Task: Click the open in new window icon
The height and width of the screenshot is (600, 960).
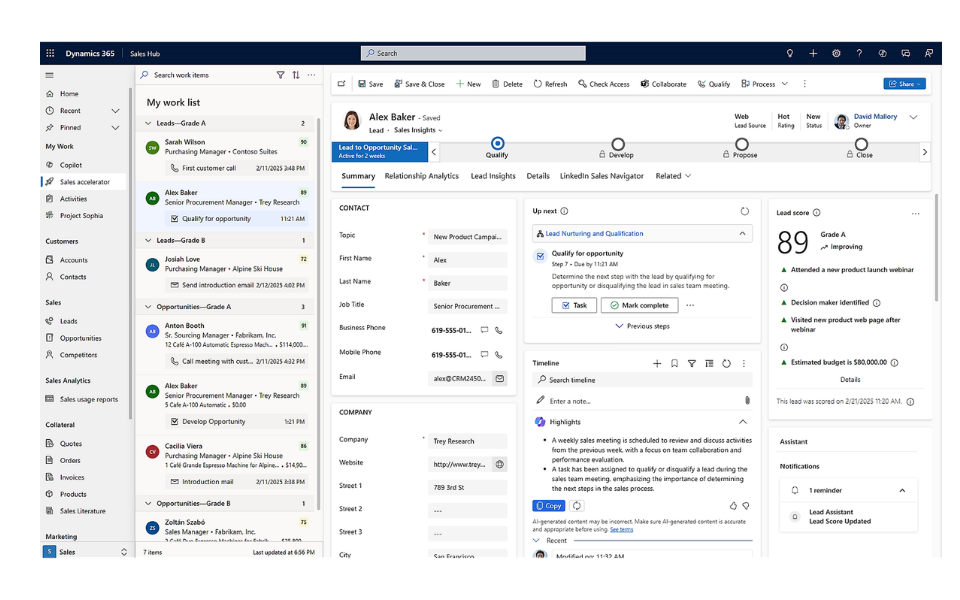Action: point(342,84)
